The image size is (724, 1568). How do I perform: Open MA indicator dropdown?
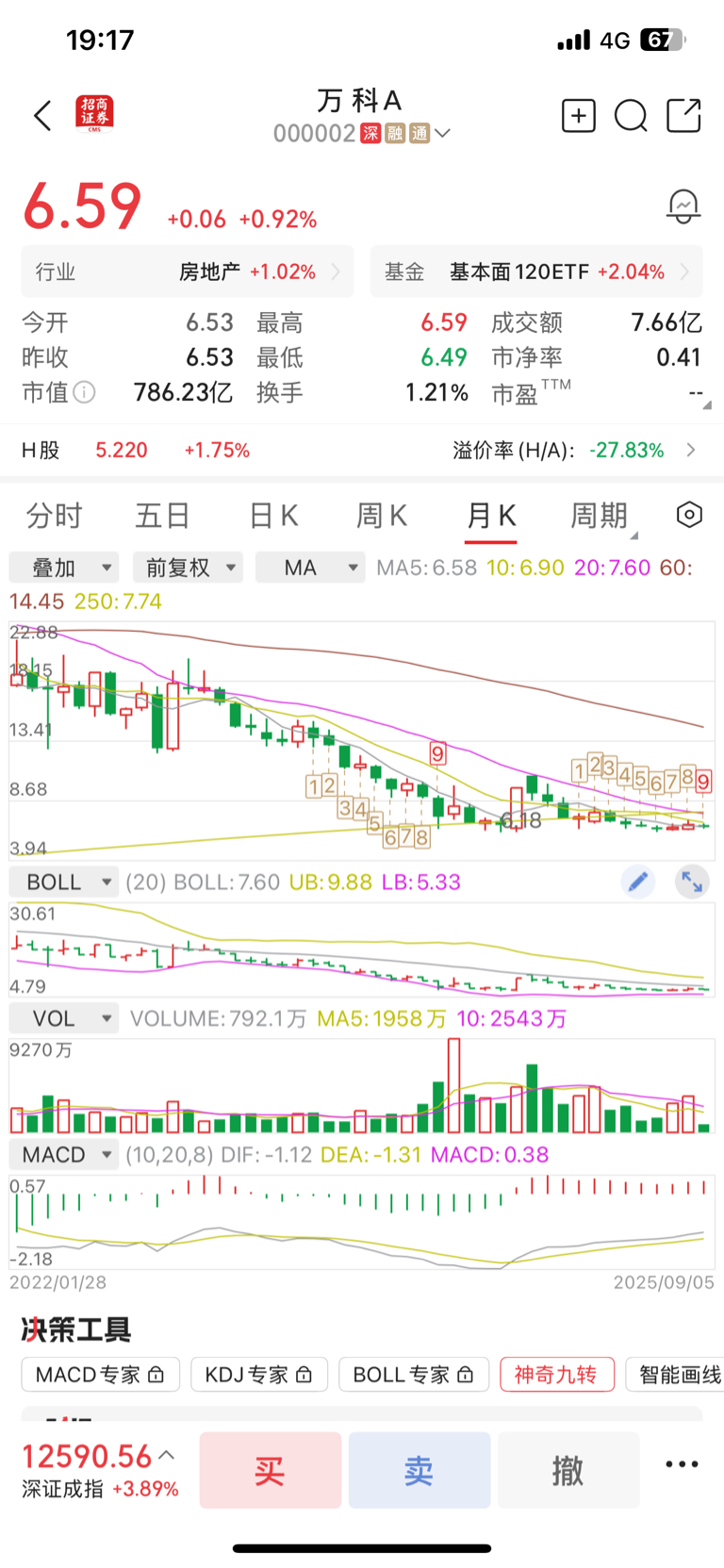pyautogui.click(x=310, y=568)
